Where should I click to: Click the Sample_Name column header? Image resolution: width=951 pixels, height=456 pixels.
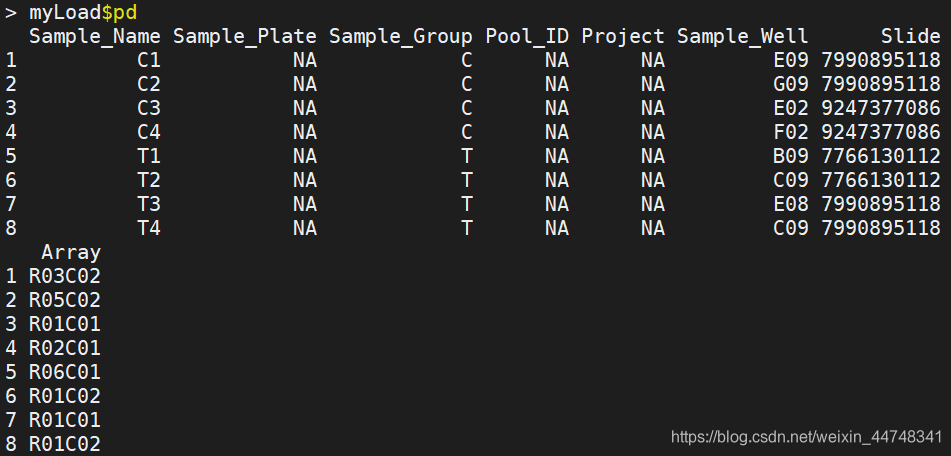(x=95, y=37)
